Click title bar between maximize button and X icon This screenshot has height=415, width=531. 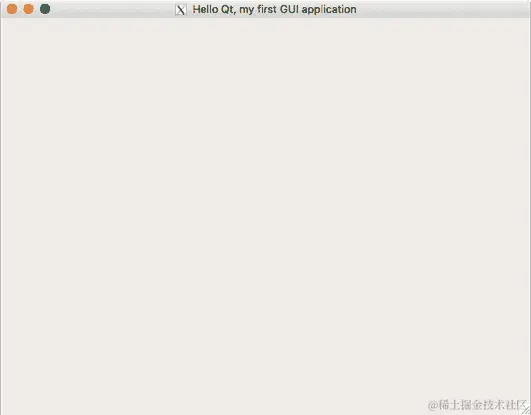tap(113, 9)
